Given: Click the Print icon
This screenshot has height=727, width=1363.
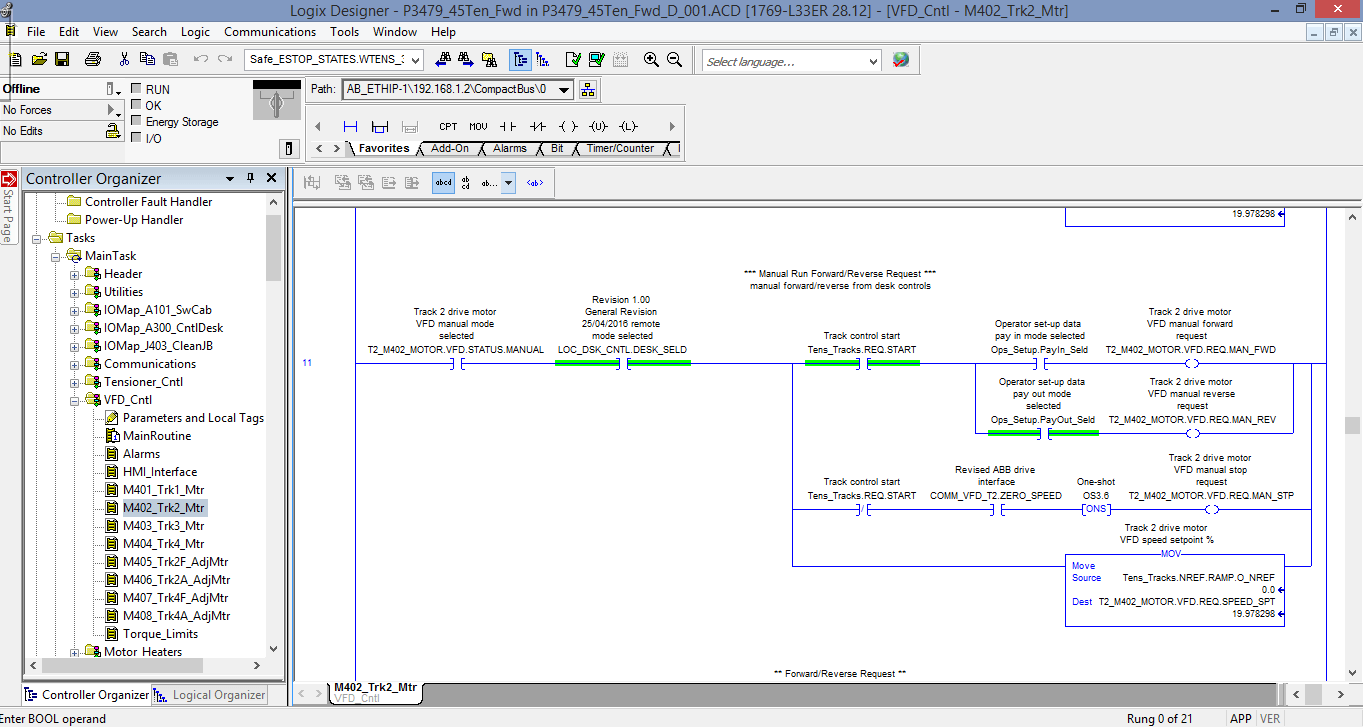Looking at the screenshot, I should 92,60.
